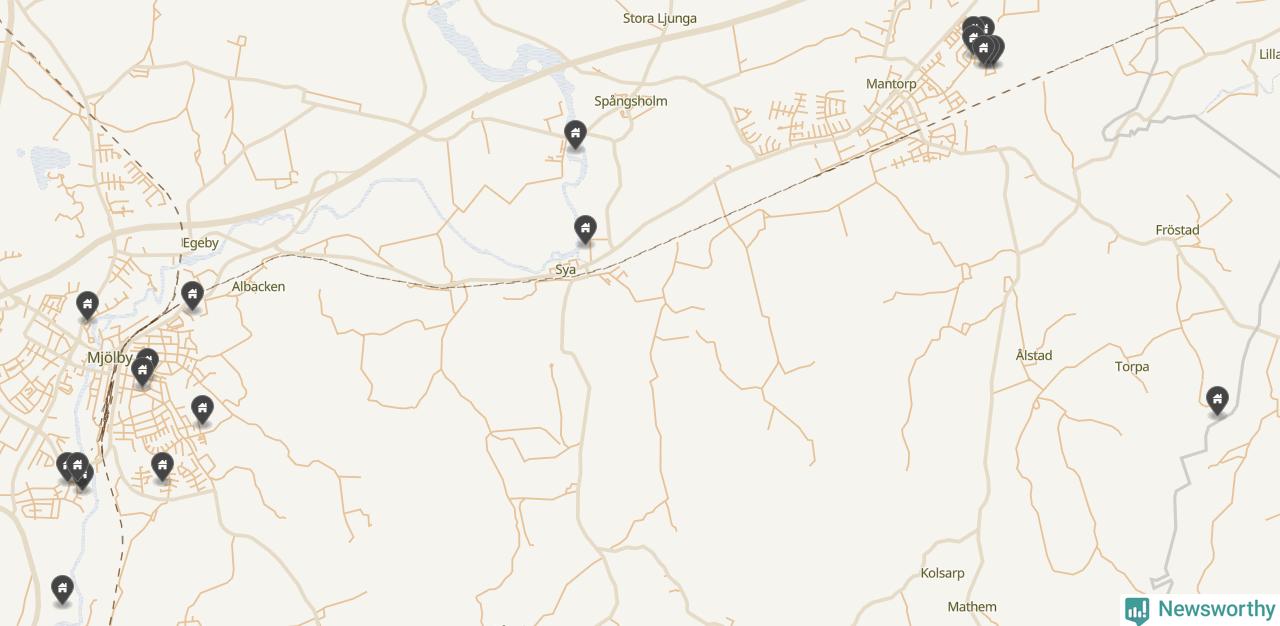Click the Stora Ljunga label

click(660, 18)
